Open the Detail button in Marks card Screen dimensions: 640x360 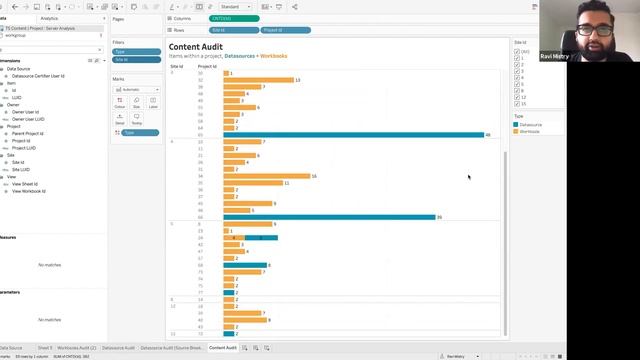pyautogui.click(x=120, y=119)
